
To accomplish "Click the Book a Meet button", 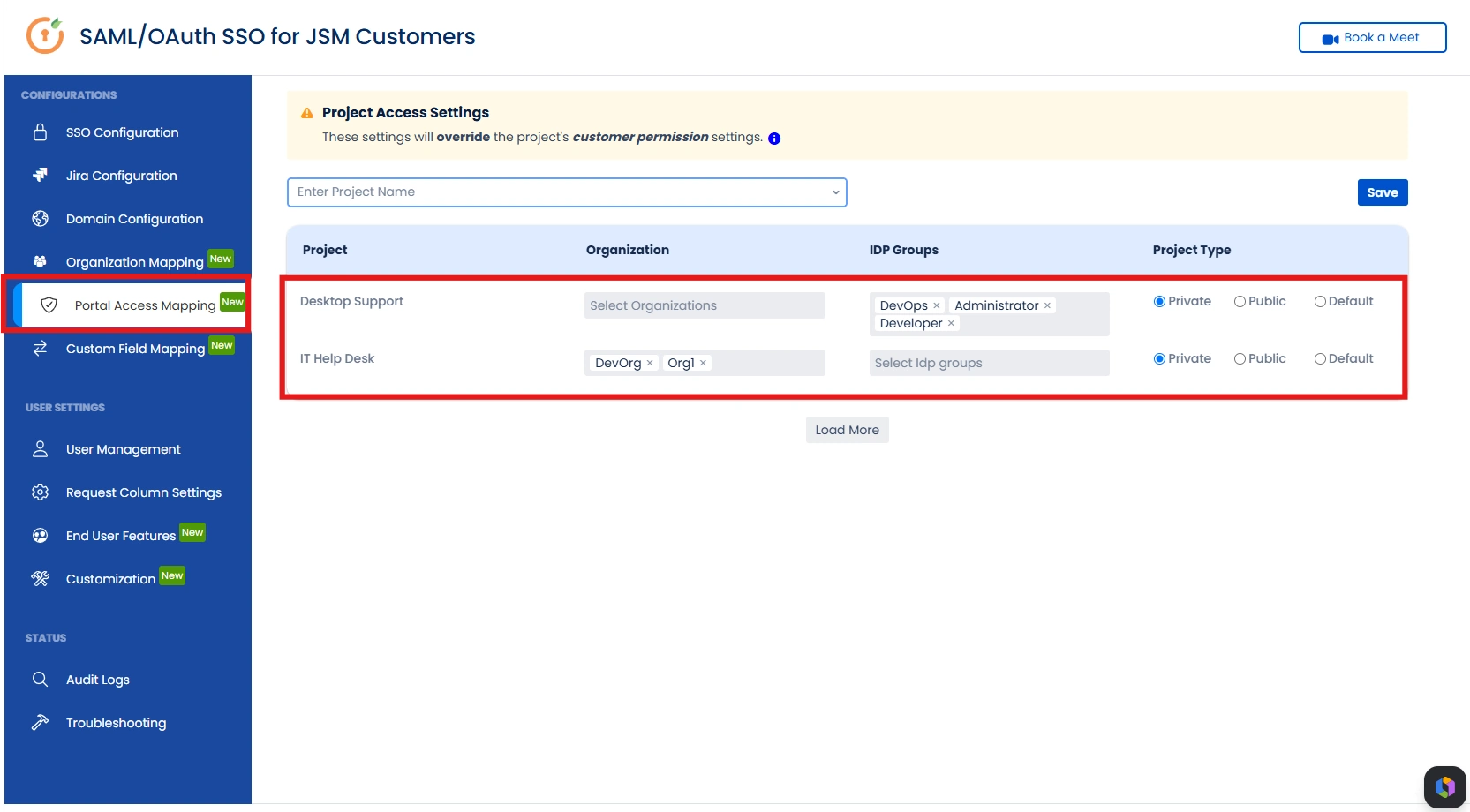I will (x=1372, y=37).
